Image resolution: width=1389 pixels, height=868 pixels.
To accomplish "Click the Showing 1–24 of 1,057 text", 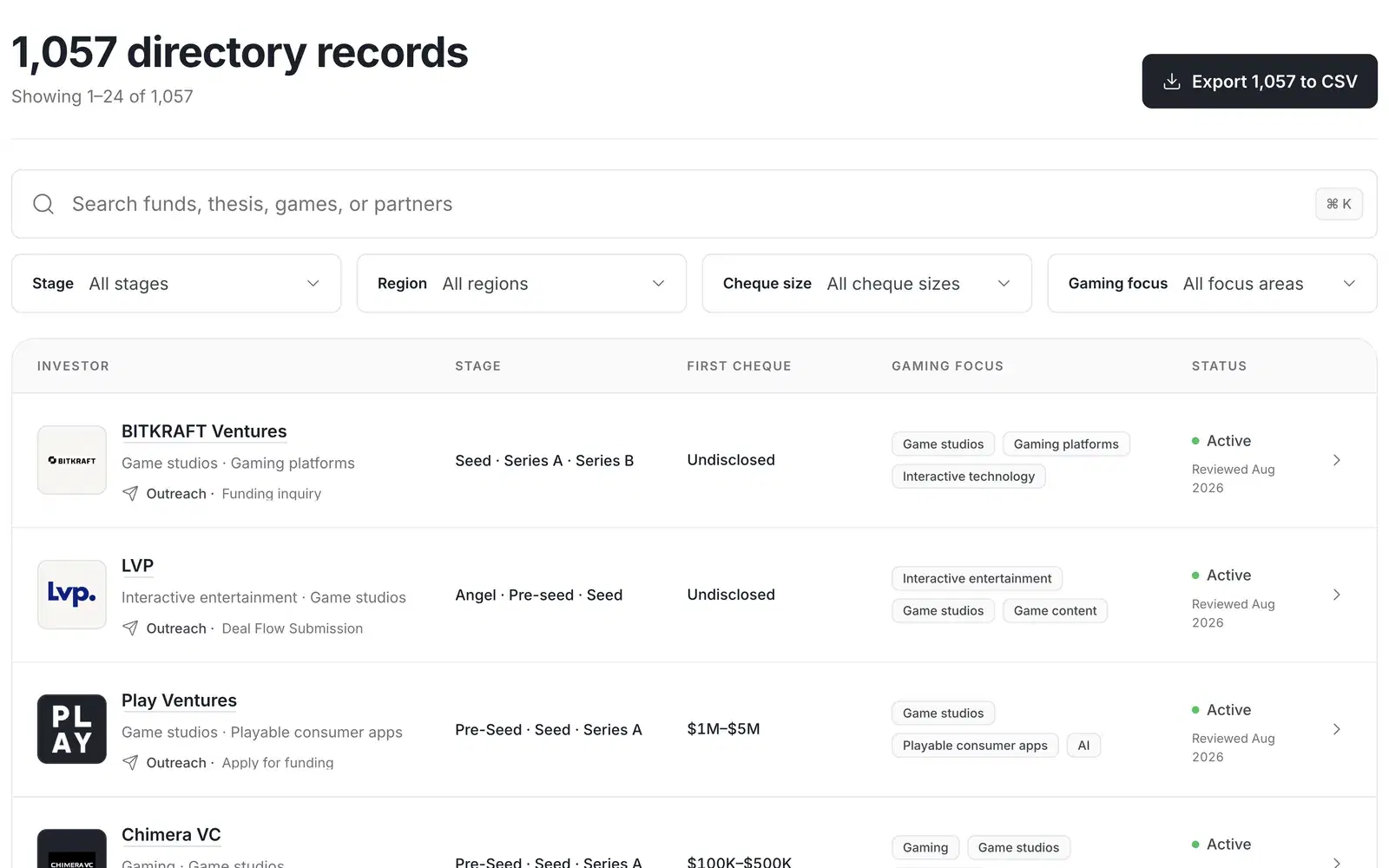I will pyautogui.click(x=102, y=96).
